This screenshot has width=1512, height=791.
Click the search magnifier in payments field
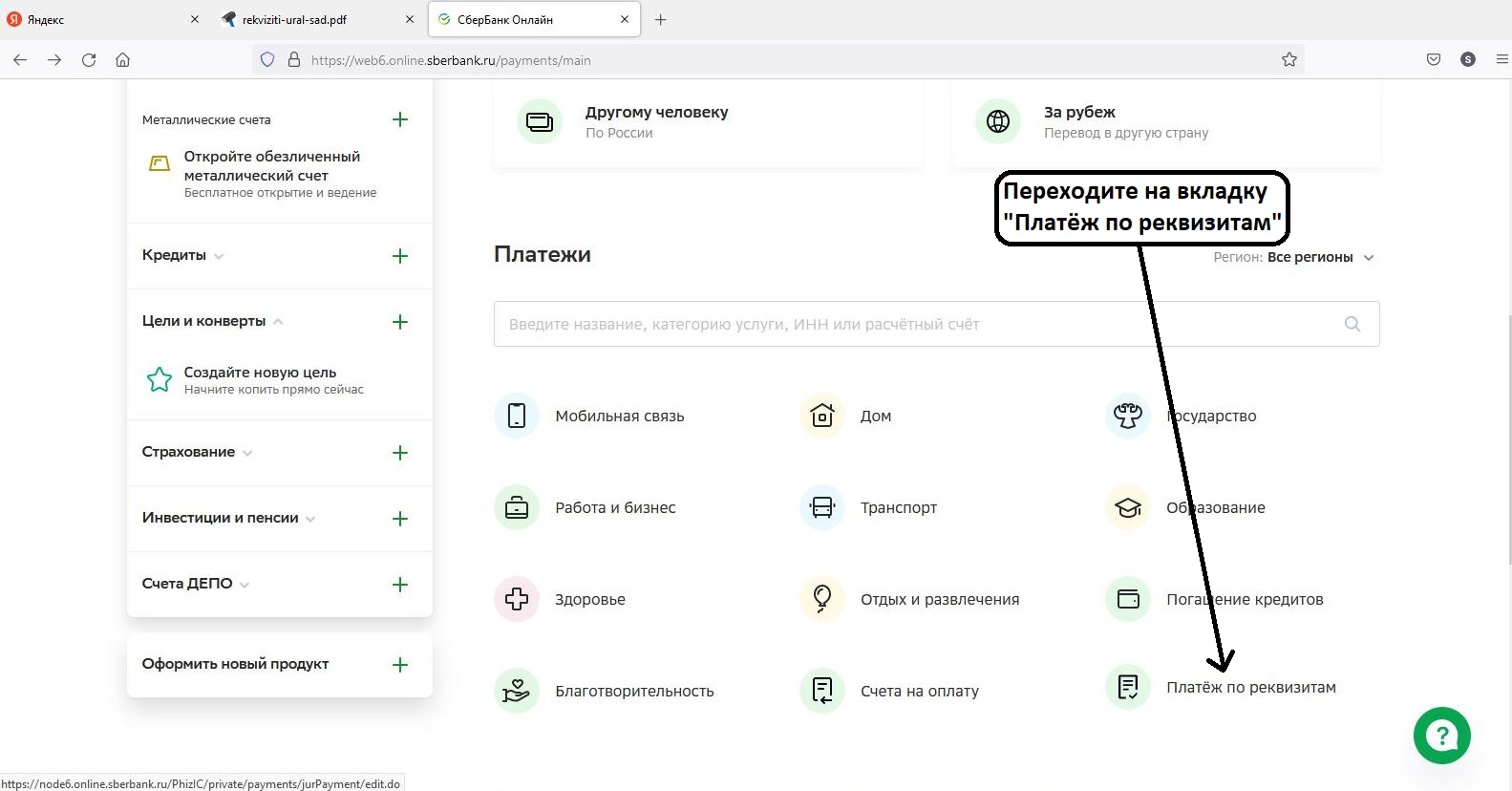click(x=1352, y=324)
